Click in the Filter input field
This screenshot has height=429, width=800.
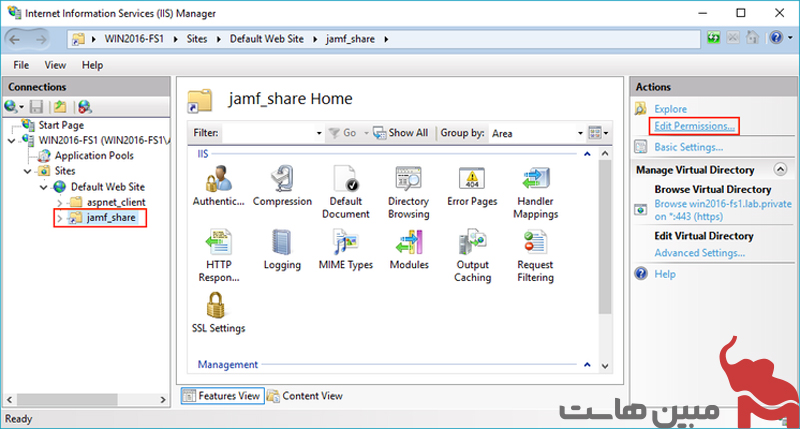pyautogui.click(x=265, y=133)
